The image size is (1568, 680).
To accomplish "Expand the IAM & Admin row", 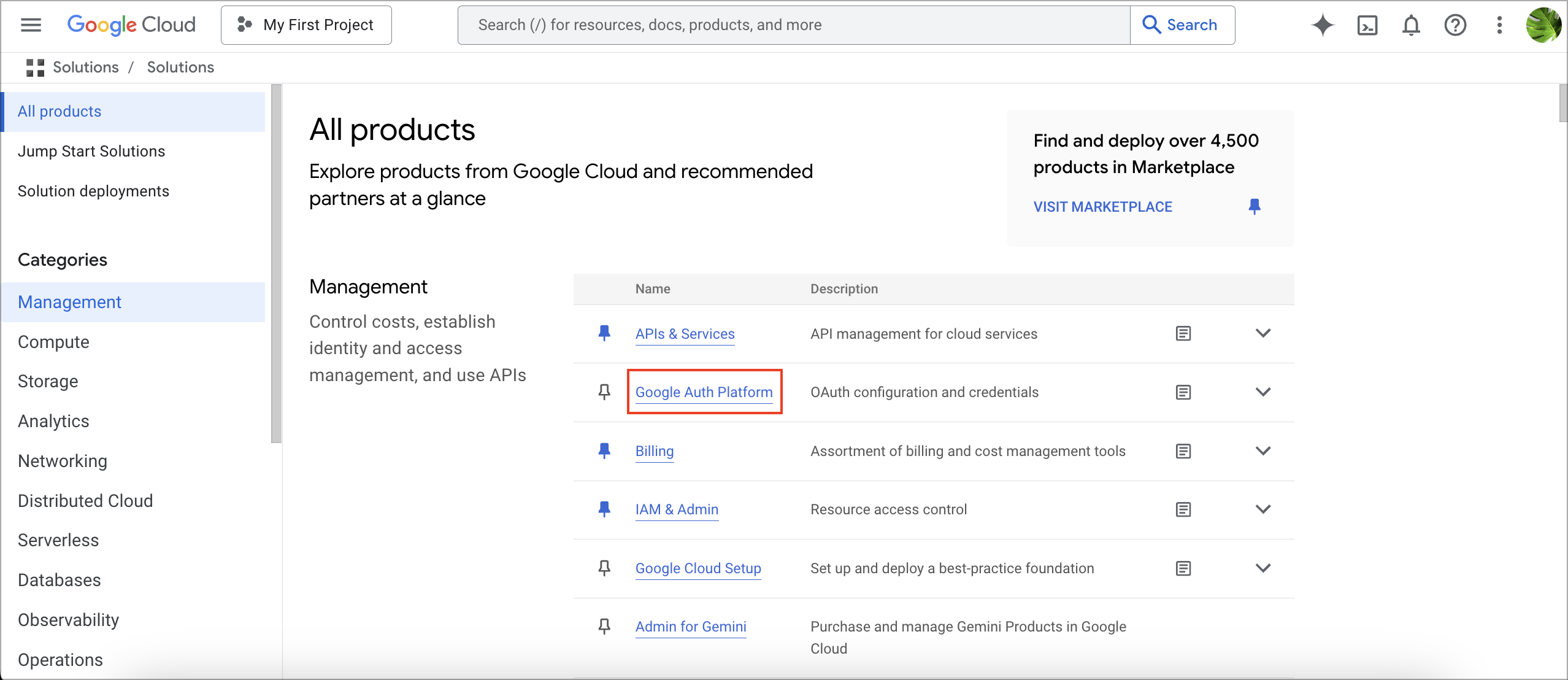I will click(x=1263, y=509).
